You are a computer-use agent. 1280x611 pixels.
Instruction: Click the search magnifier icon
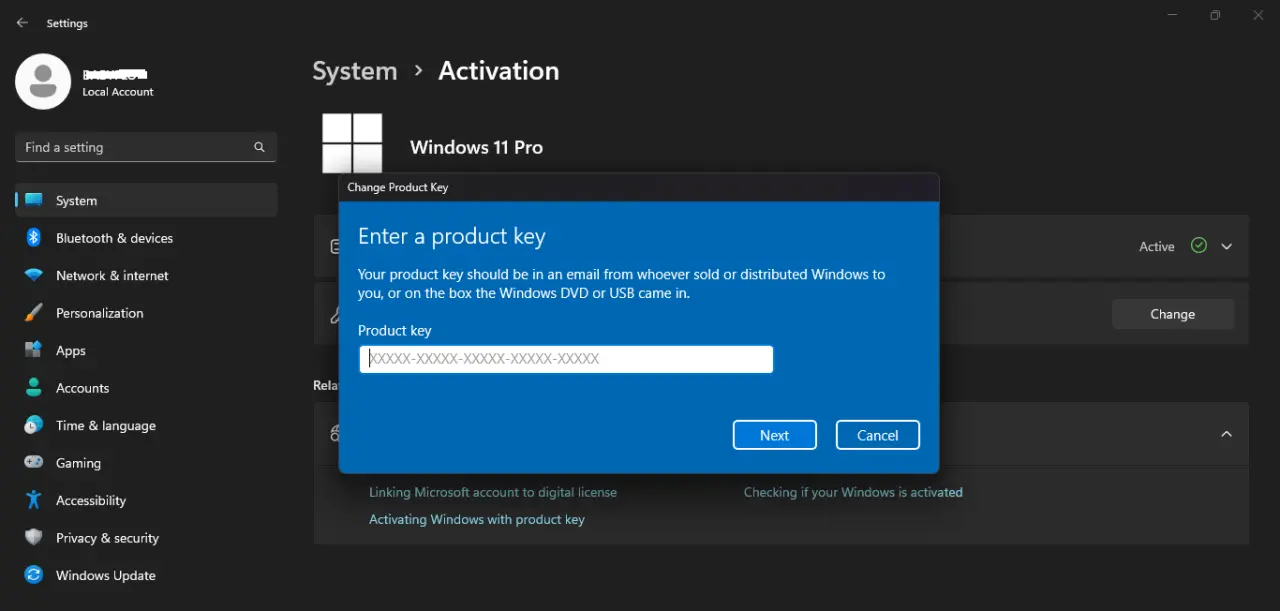[259, 147]
